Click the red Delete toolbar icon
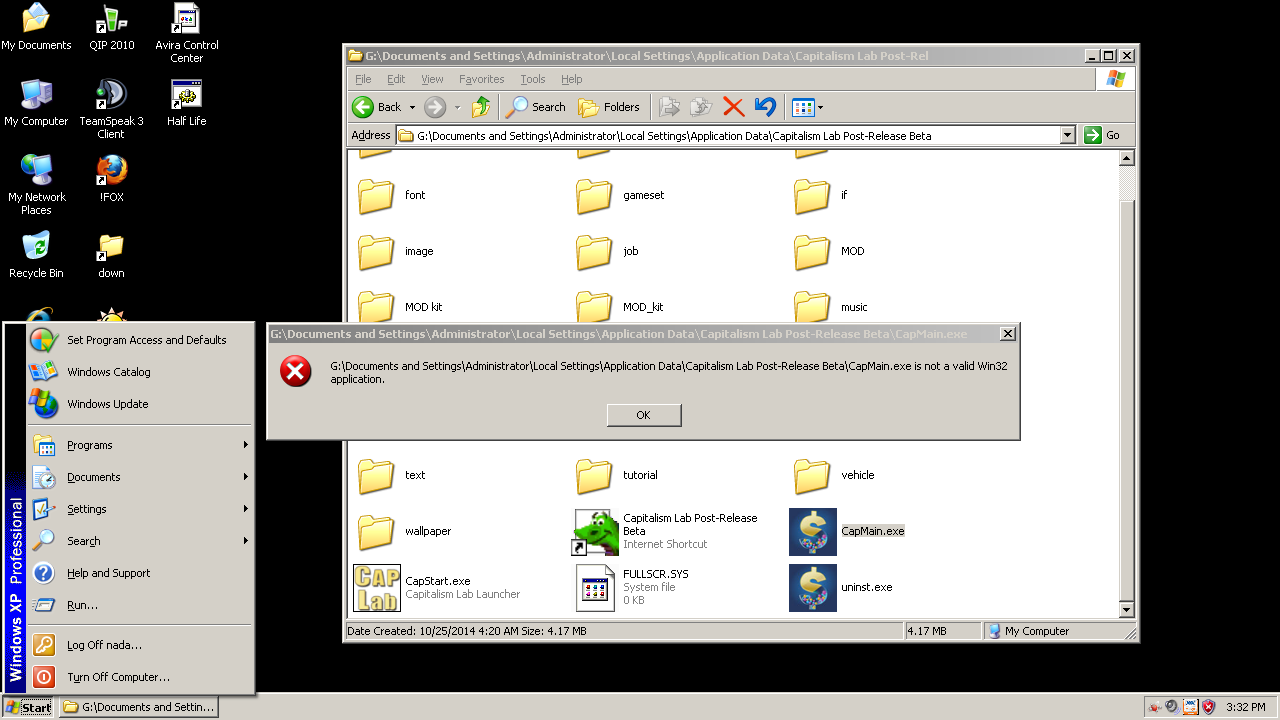Viewport: 1280px width, 720px height. (733, 107)
